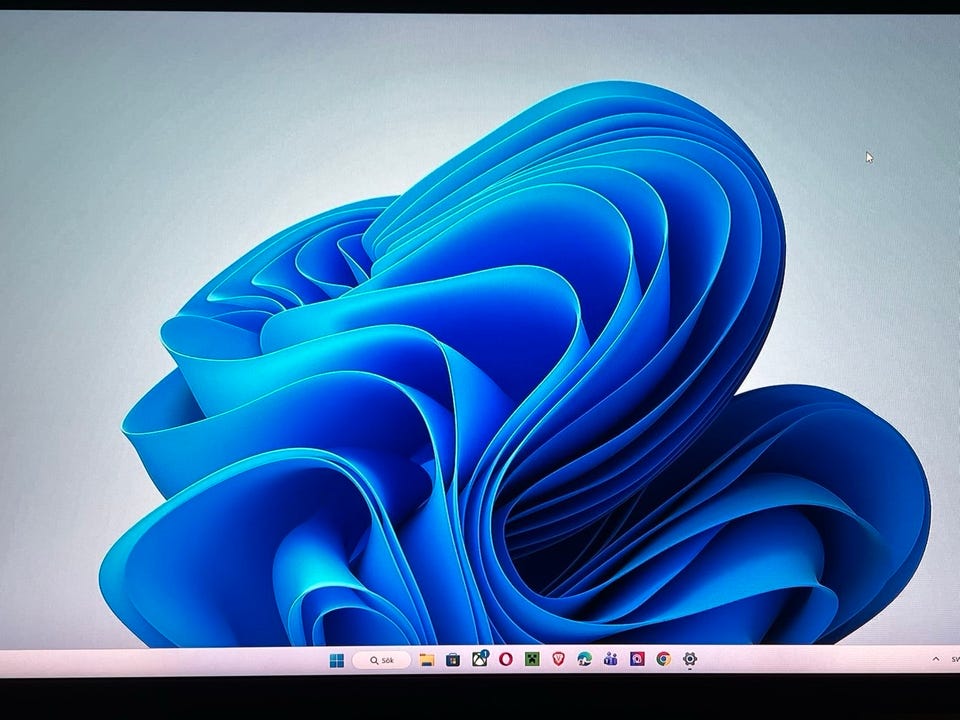Open File Explorer from the taskbar
The image size is (960, 720).
(x=427, y=660)
